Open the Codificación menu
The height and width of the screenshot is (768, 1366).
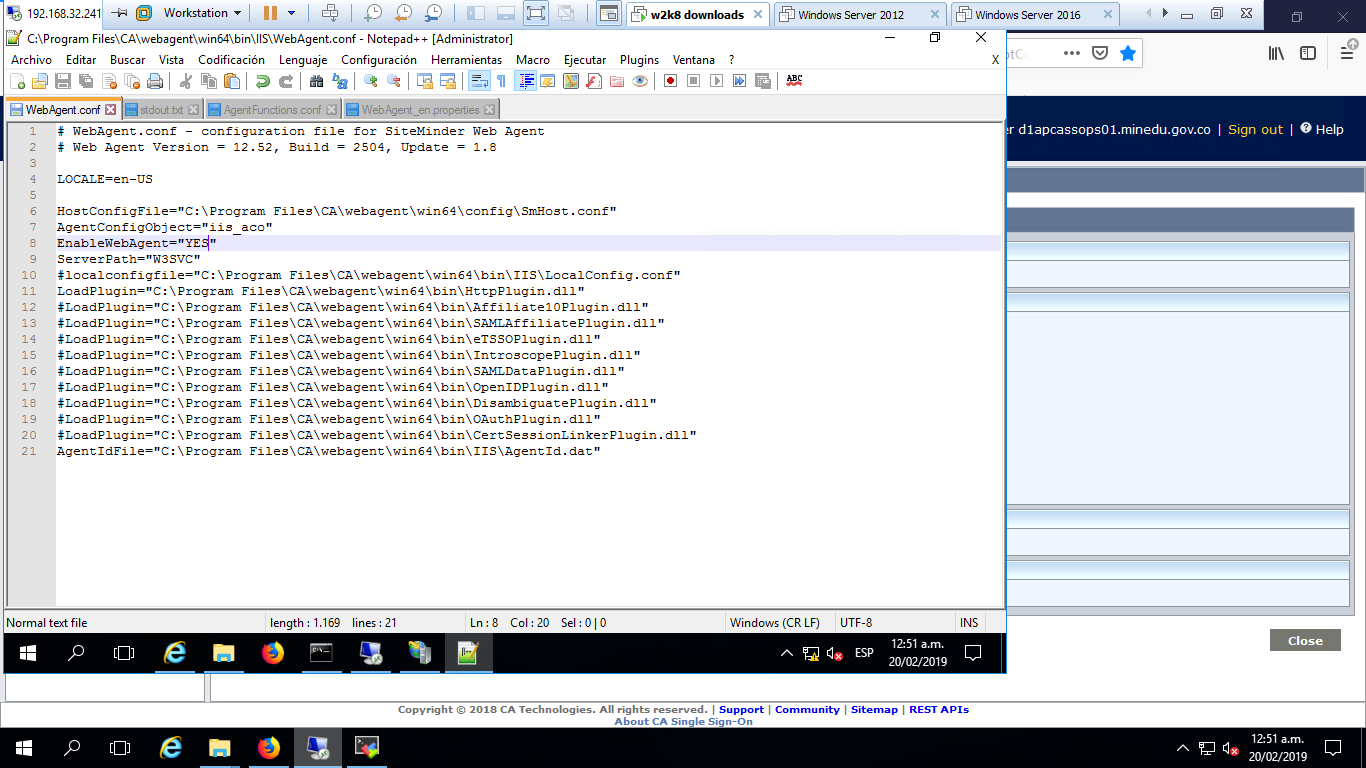231,60
